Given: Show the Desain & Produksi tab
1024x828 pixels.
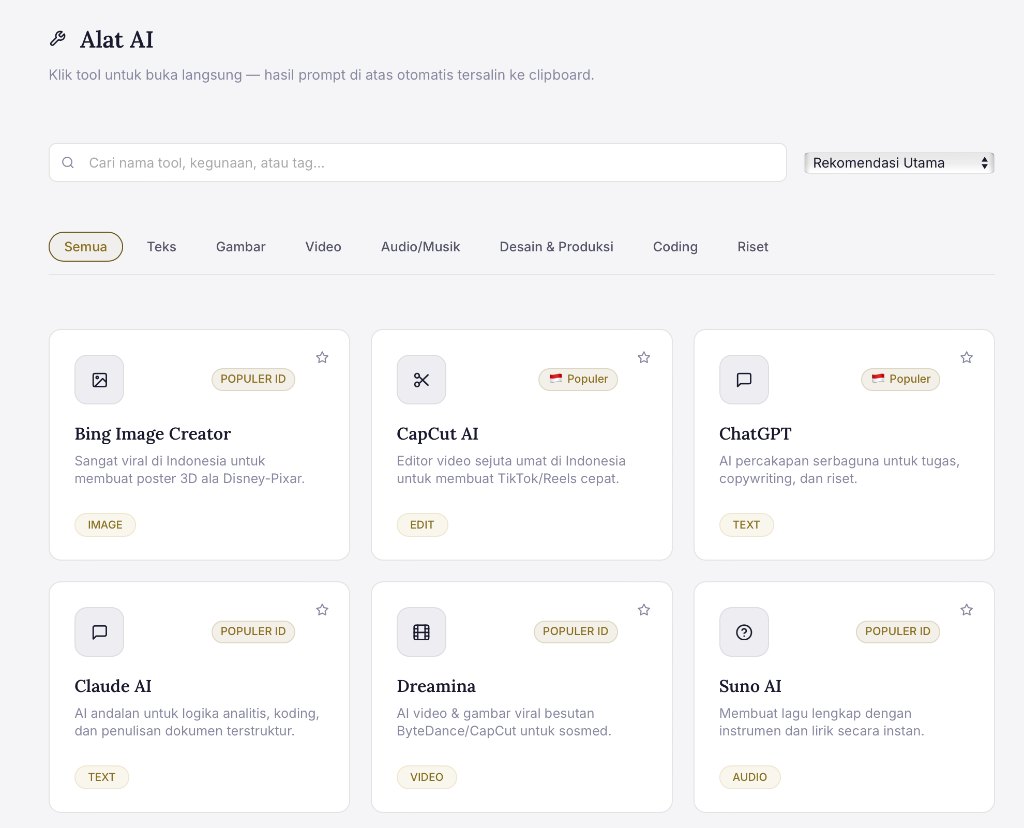Looking at the screenshot, I should [556, 247].
